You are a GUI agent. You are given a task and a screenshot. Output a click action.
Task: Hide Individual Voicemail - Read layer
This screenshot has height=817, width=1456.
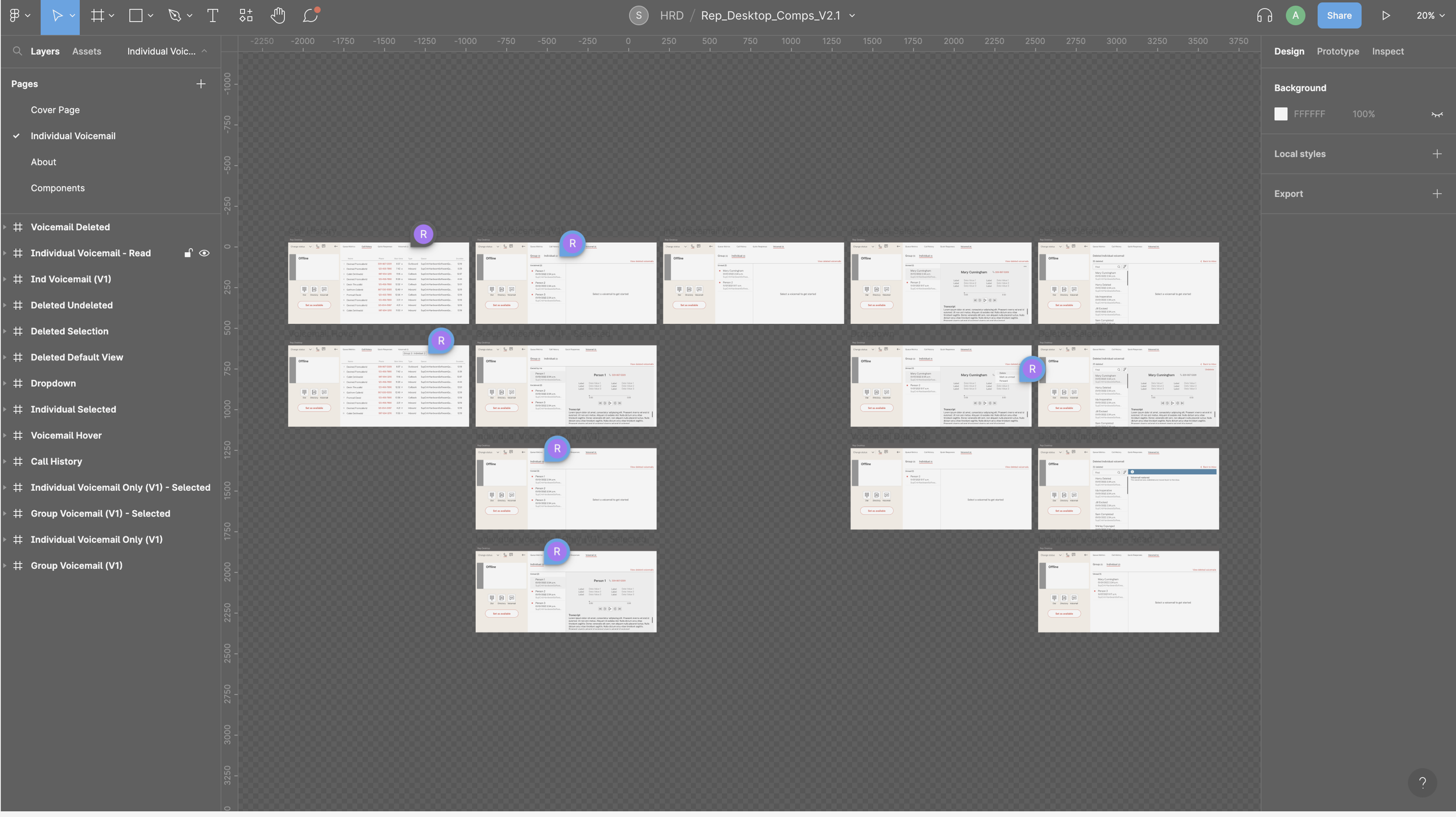204,253
